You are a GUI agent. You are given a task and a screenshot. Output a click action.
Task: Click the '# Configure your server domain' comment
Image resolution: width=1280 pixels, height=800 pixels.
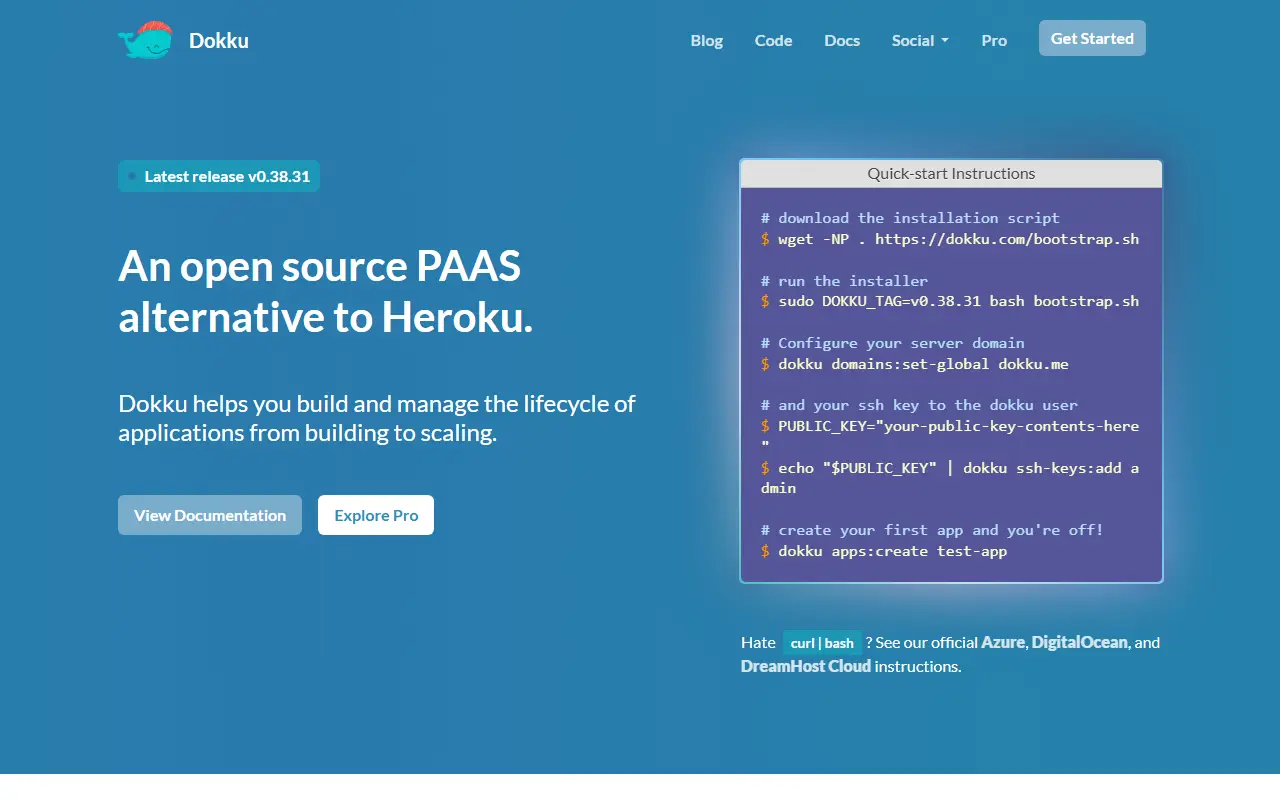(x=893, y=343)
